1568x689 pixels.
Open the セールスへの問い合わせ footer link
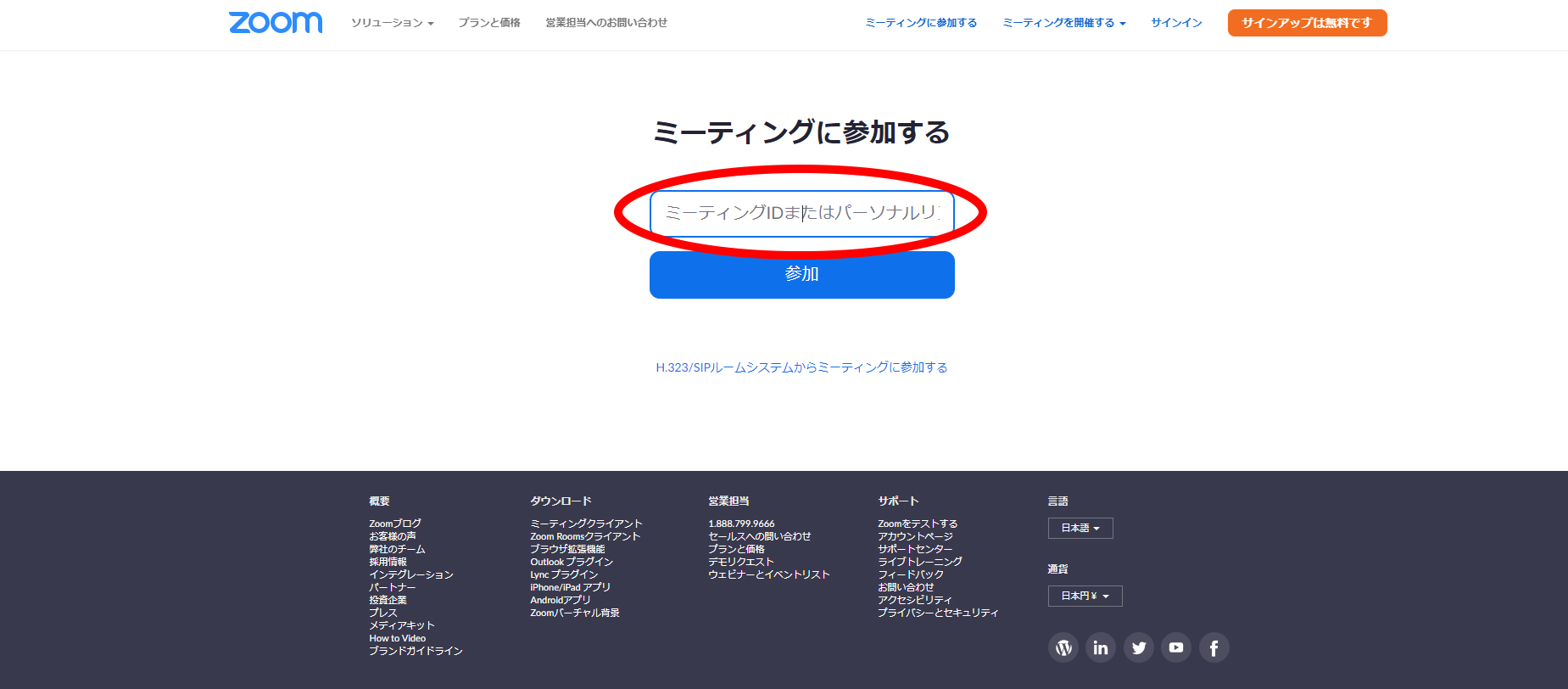760,536
